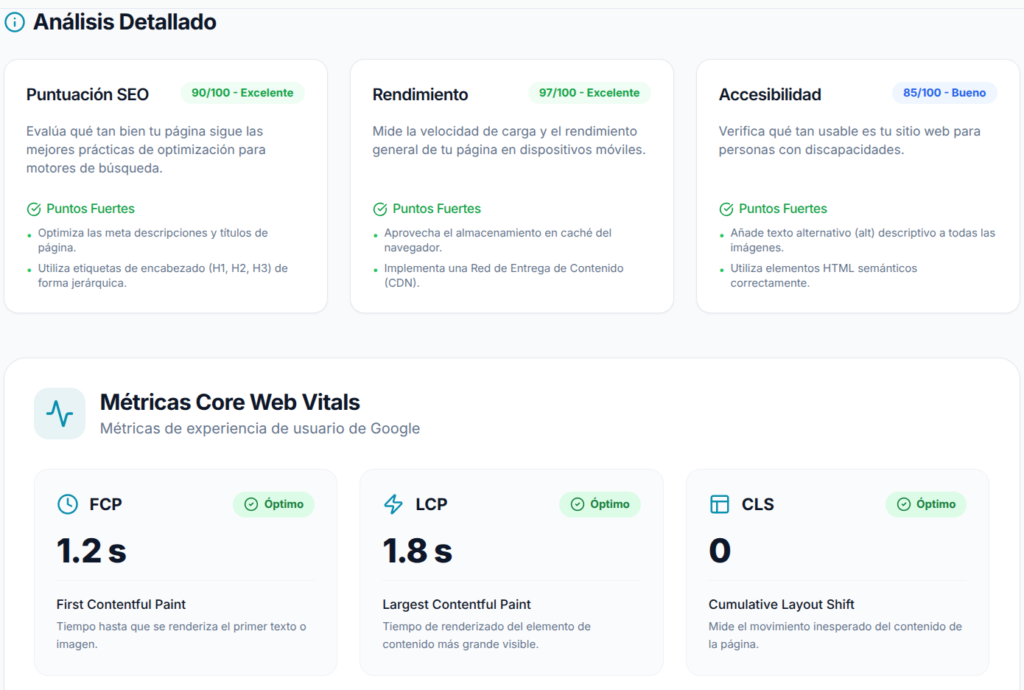Click 'Puntos Fuertes' text in the Accesibilidad card
1024x690 pixels.
782,209
